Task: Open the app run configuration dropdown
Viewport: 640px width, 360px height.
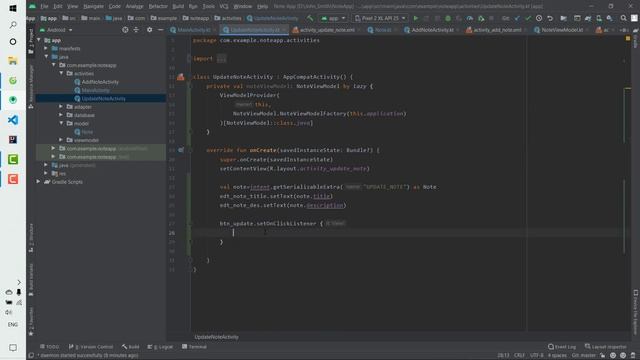Action: pyautogui.click(x=333, y=18)
